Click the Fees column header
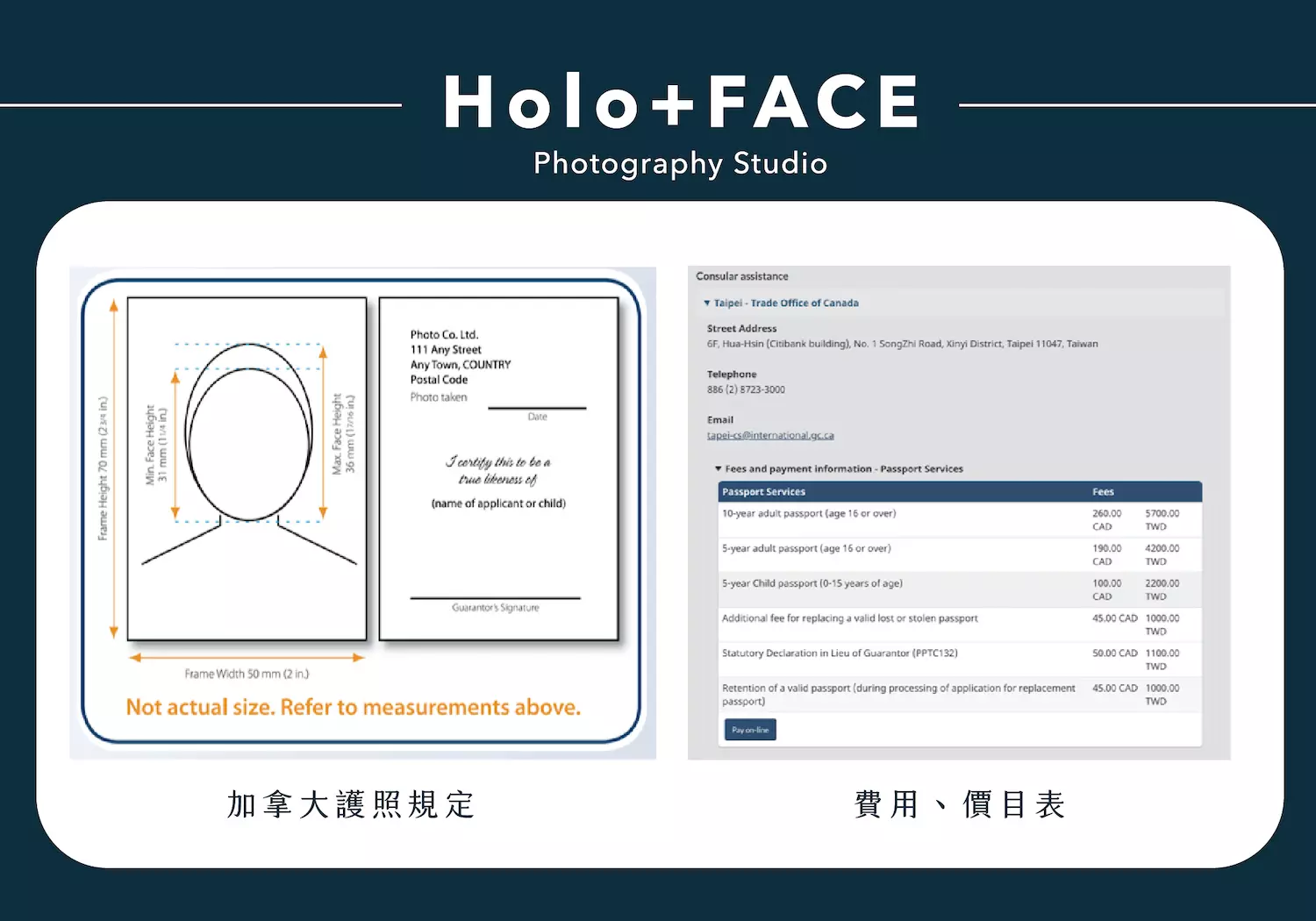Screen dimensions: 1316x921 point(1103,492)
